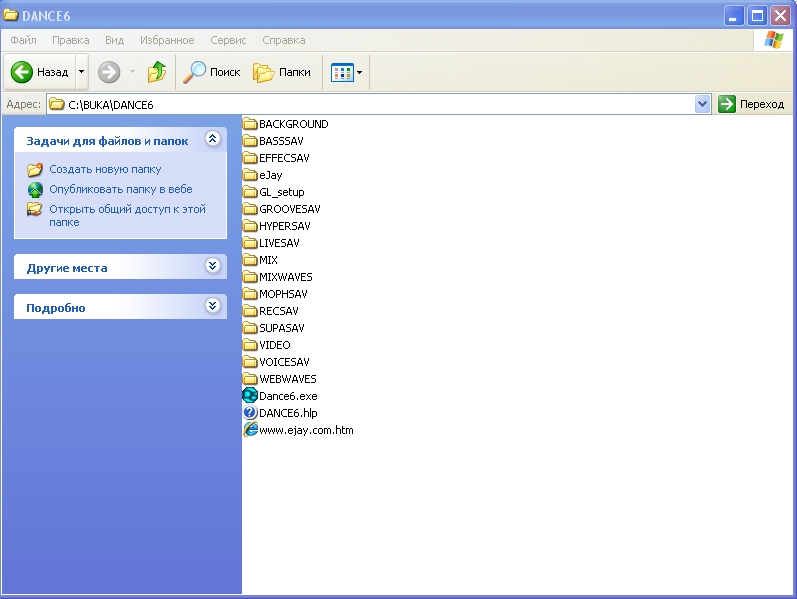The width and height of the screenshot is (797, 599).
Task: Minimize the DANCE6 window
Action: (733, 16)
